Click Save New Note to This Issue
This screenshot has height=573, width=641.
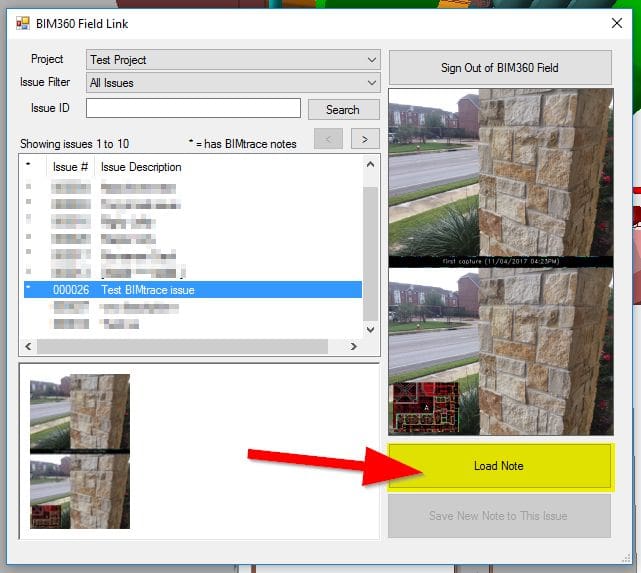tap(499, 516)
